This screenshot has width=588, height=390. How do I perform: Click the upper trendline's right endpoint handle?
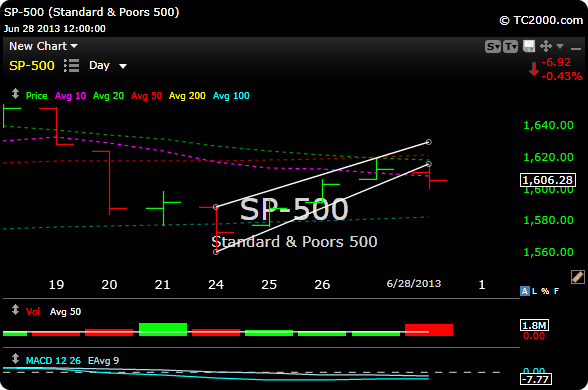pos(429,142)
